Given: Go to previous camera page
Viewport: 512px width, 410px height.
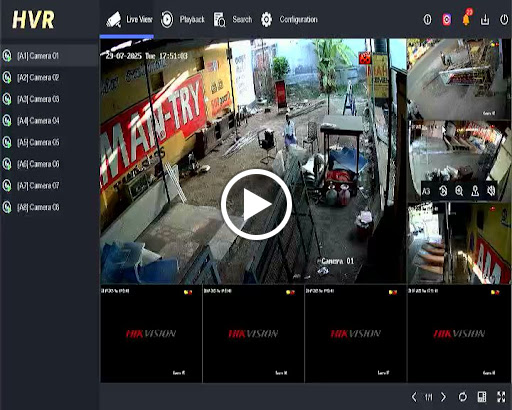Looking at the screenshot, I should 414,397.
